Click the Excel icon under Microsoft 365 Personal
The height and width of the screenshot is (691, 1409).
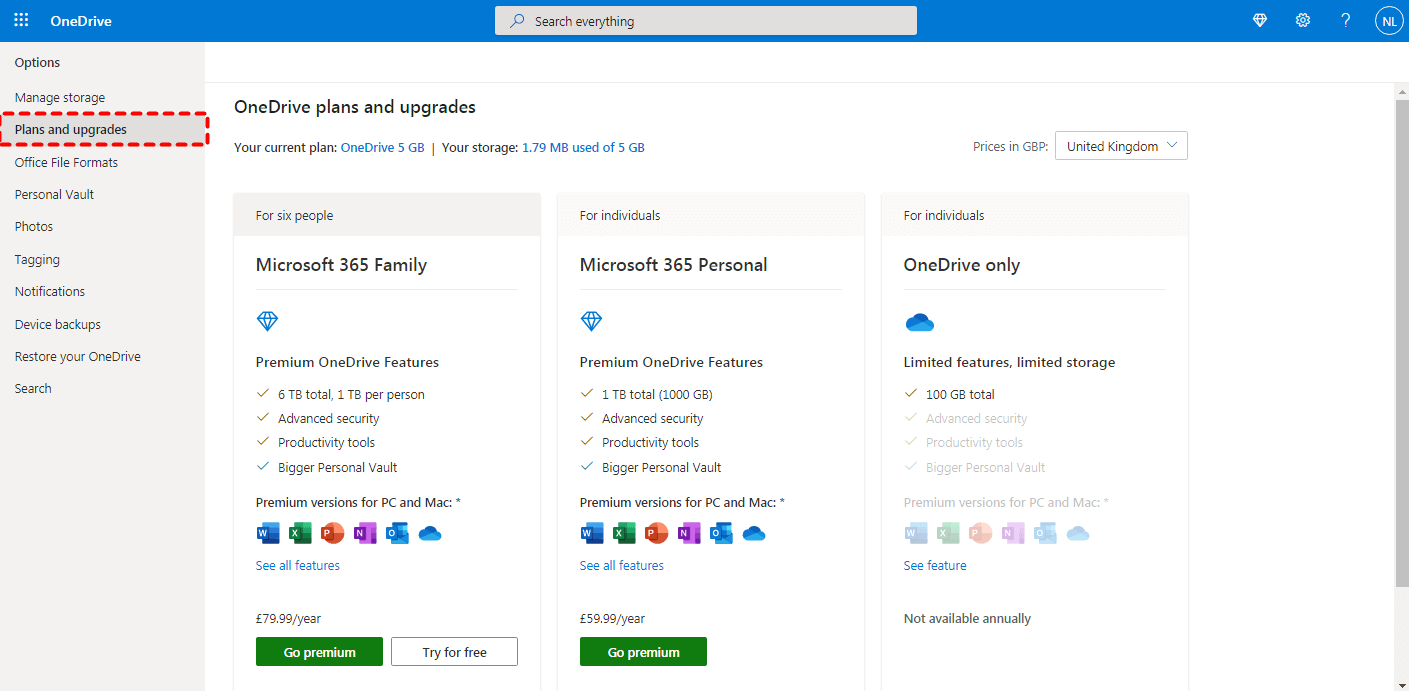pyautogui.click(x=624, y=533)
